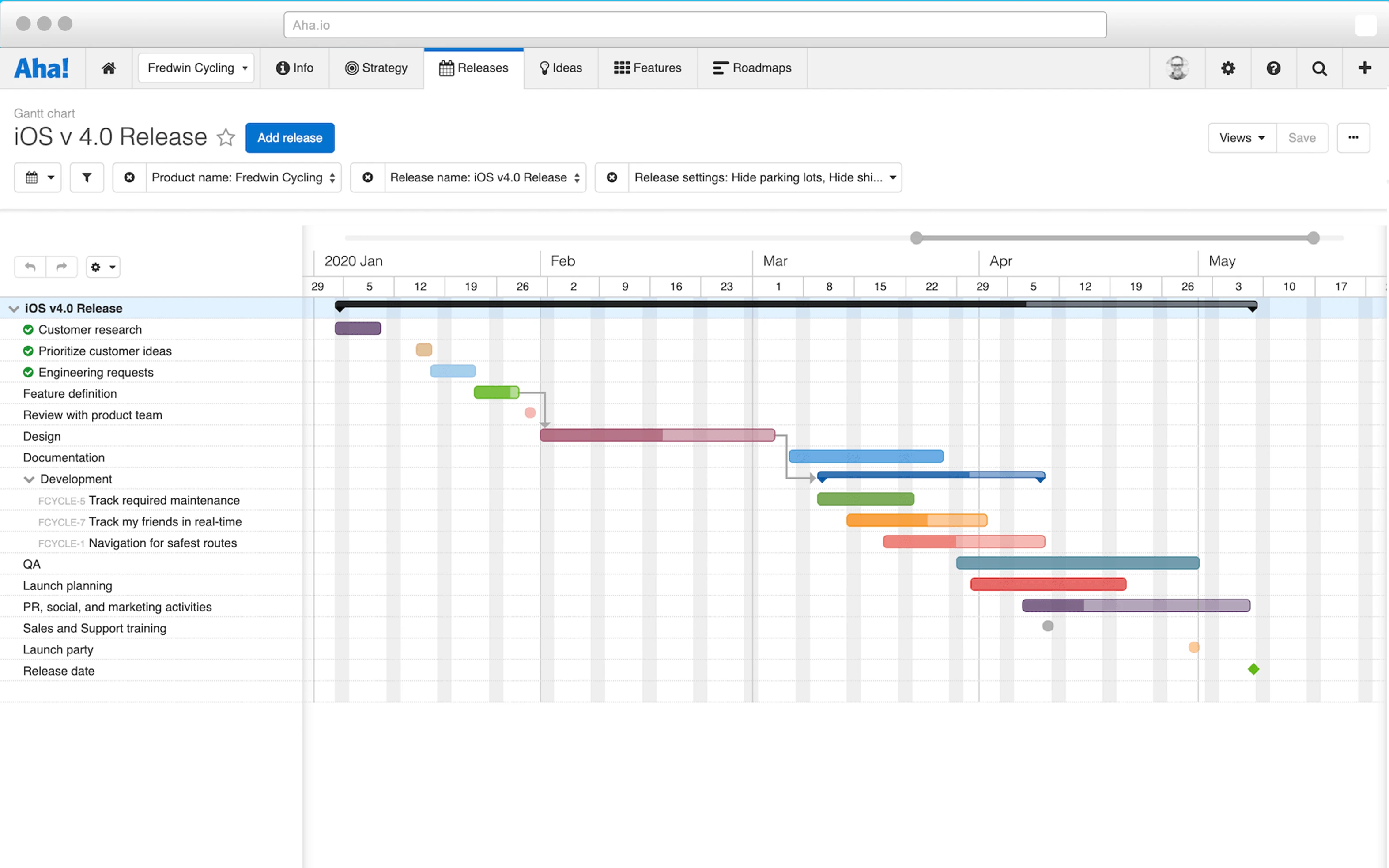
Task: Toggle Engineering requests completed checkmark
Action: coord(28,373)
